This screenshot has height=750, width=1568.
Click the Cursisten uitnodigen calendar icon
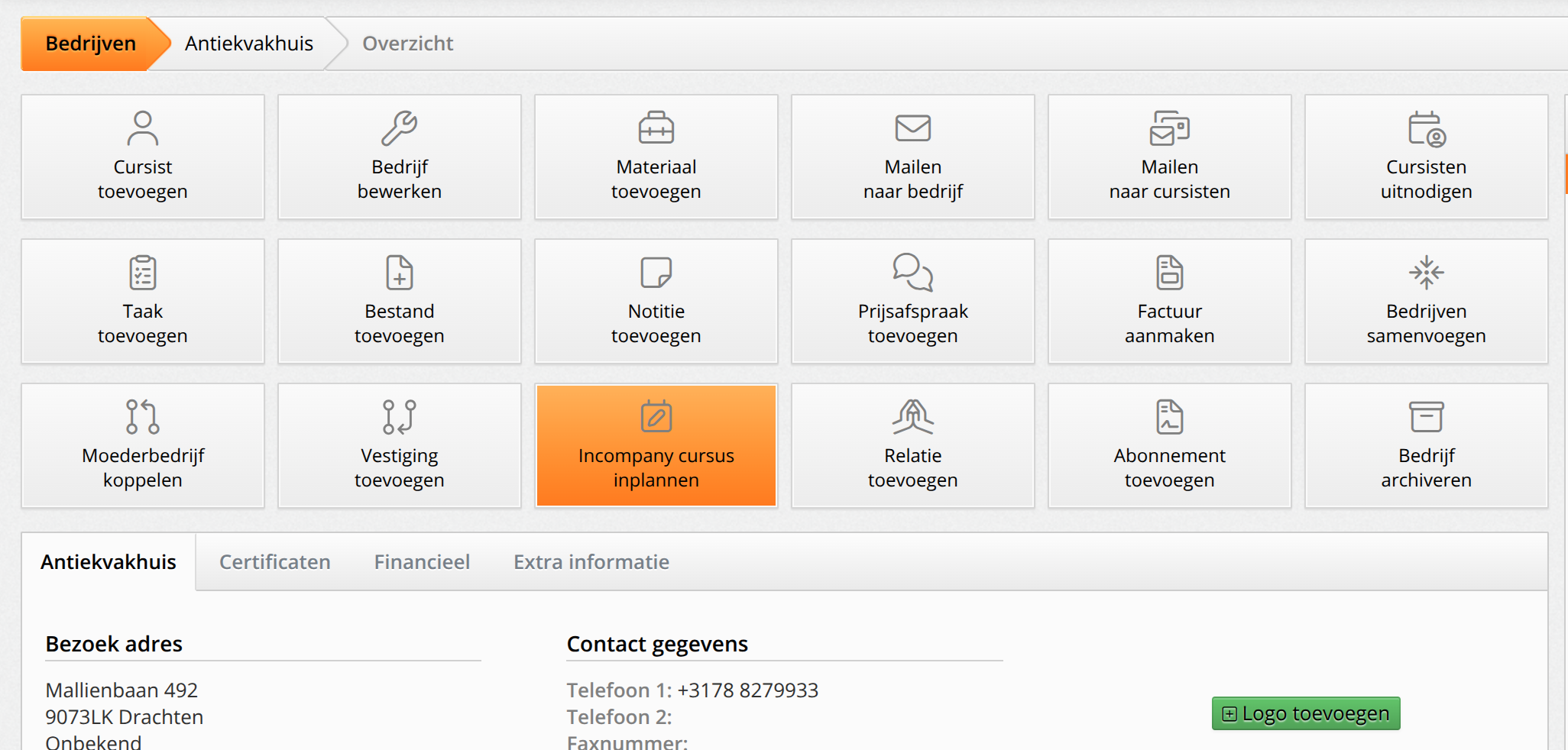[x=1427, y=128]
